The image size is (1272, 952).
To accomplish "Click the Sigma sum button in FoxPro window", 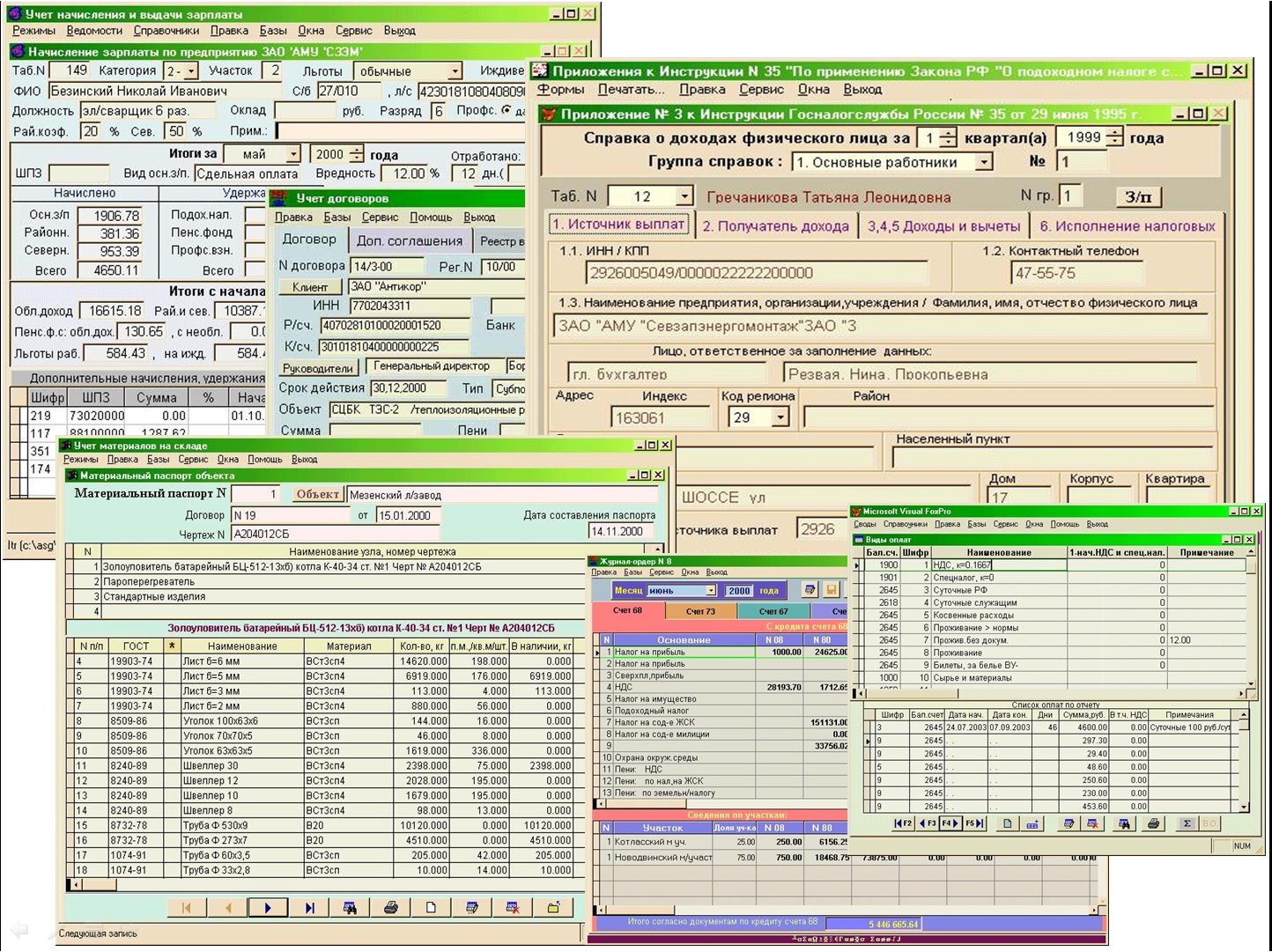I will [x=1187, y=823].
